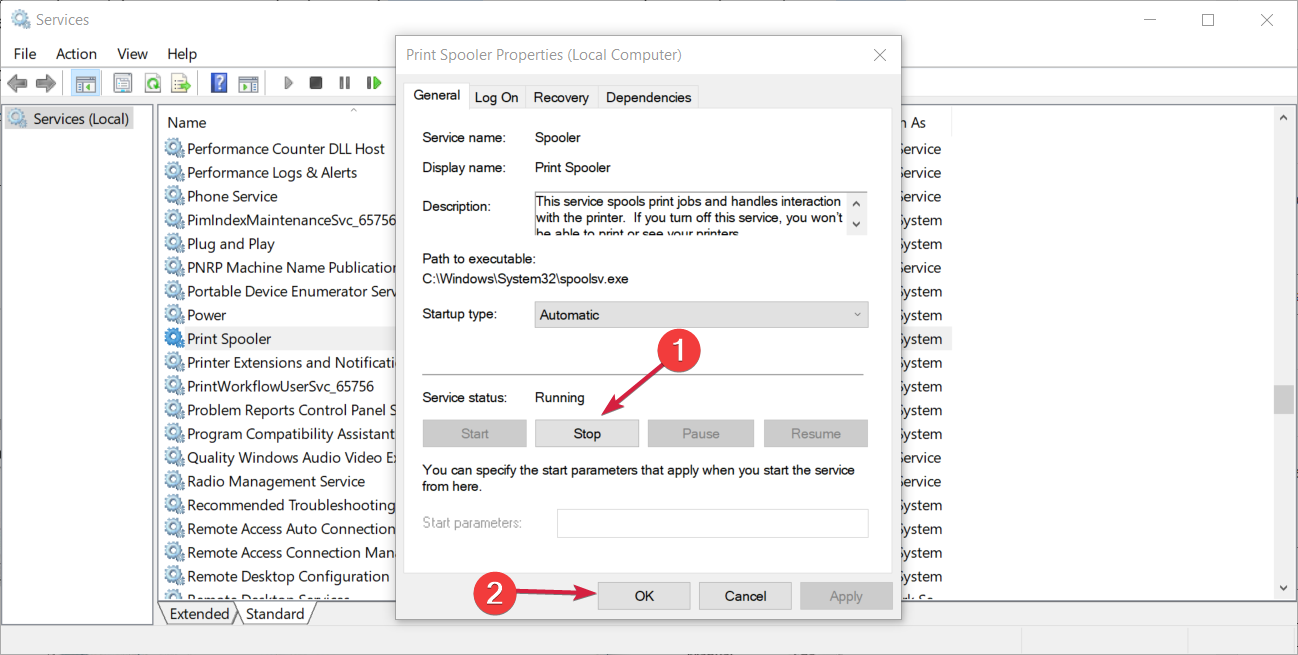The width and height of the screenshot is (1298, 655).
Task: Click the Start button under Service status
Action: (x=475, y=433)
